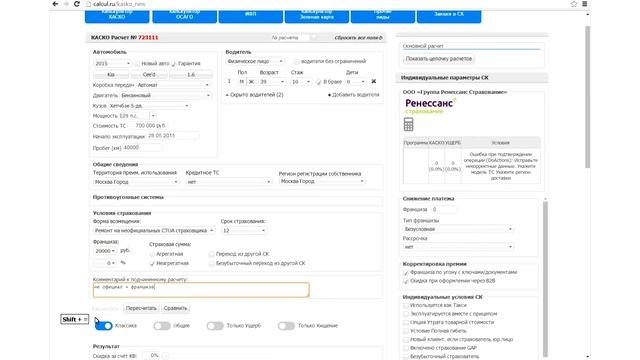Open Коробка передач dropdown
This screenshot has height=360, width=640.
tap(173, 85)
